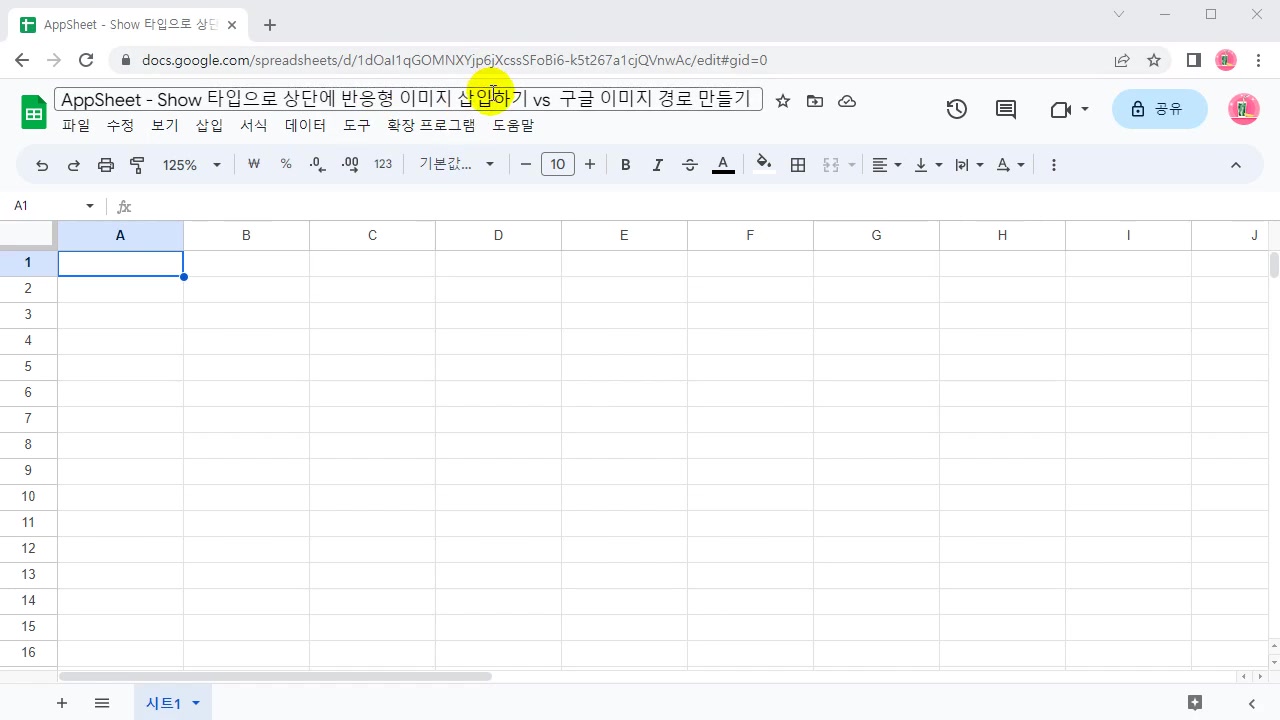Screen dimensions: 1280x720
Task: Open the 125% zoom dropdown
Action: 191,165
